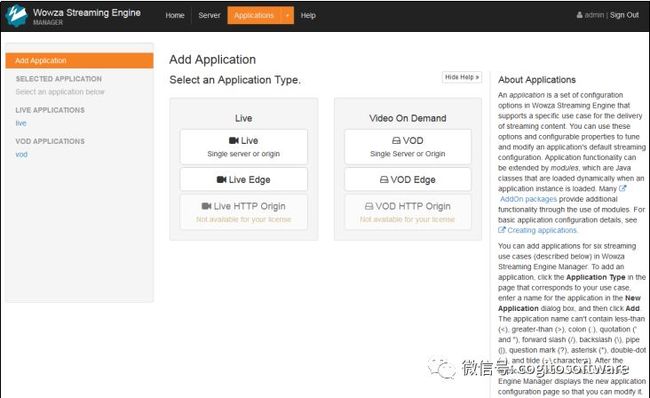Follow the AddOn packages link

coord(528,199)
